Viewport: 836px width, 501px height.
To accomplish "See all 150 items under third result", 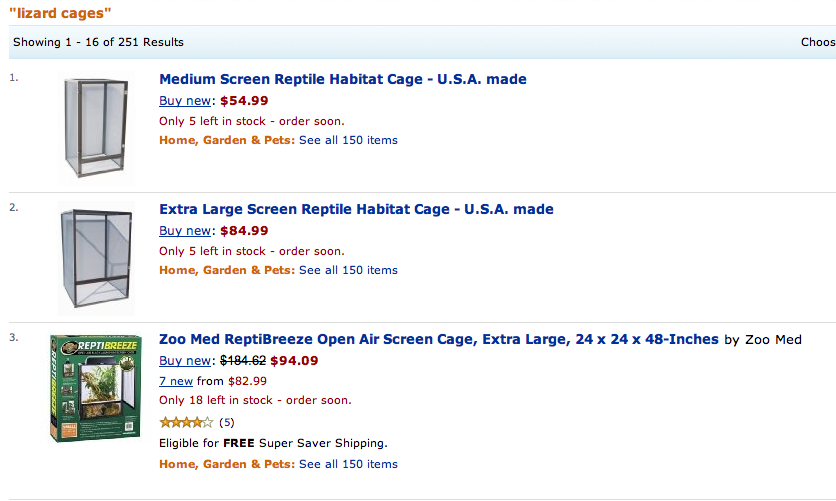I will pos(348,464).
